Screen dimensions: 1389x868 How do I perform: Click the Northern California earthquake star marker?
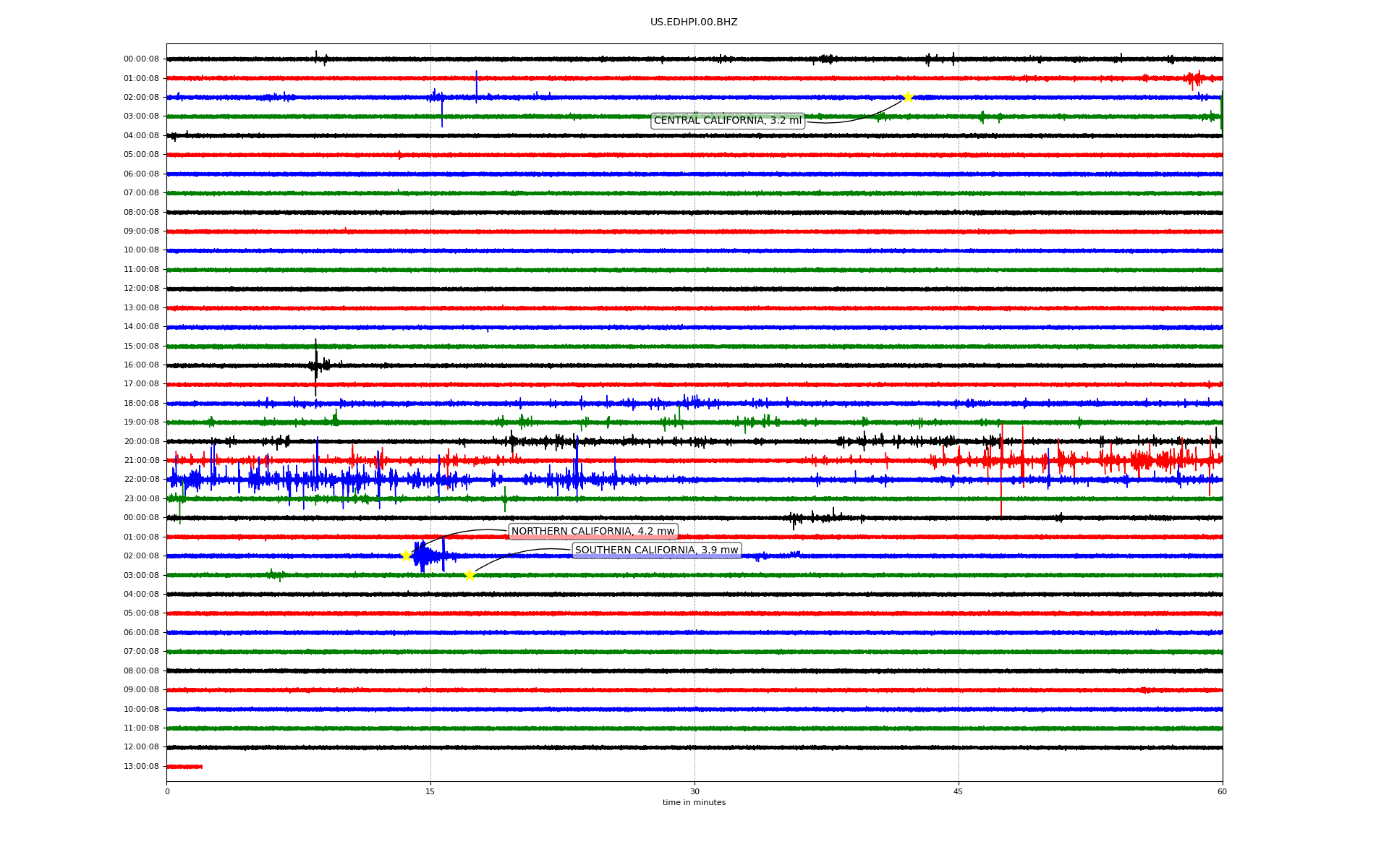pyautogui.click(x=406, y=556)
